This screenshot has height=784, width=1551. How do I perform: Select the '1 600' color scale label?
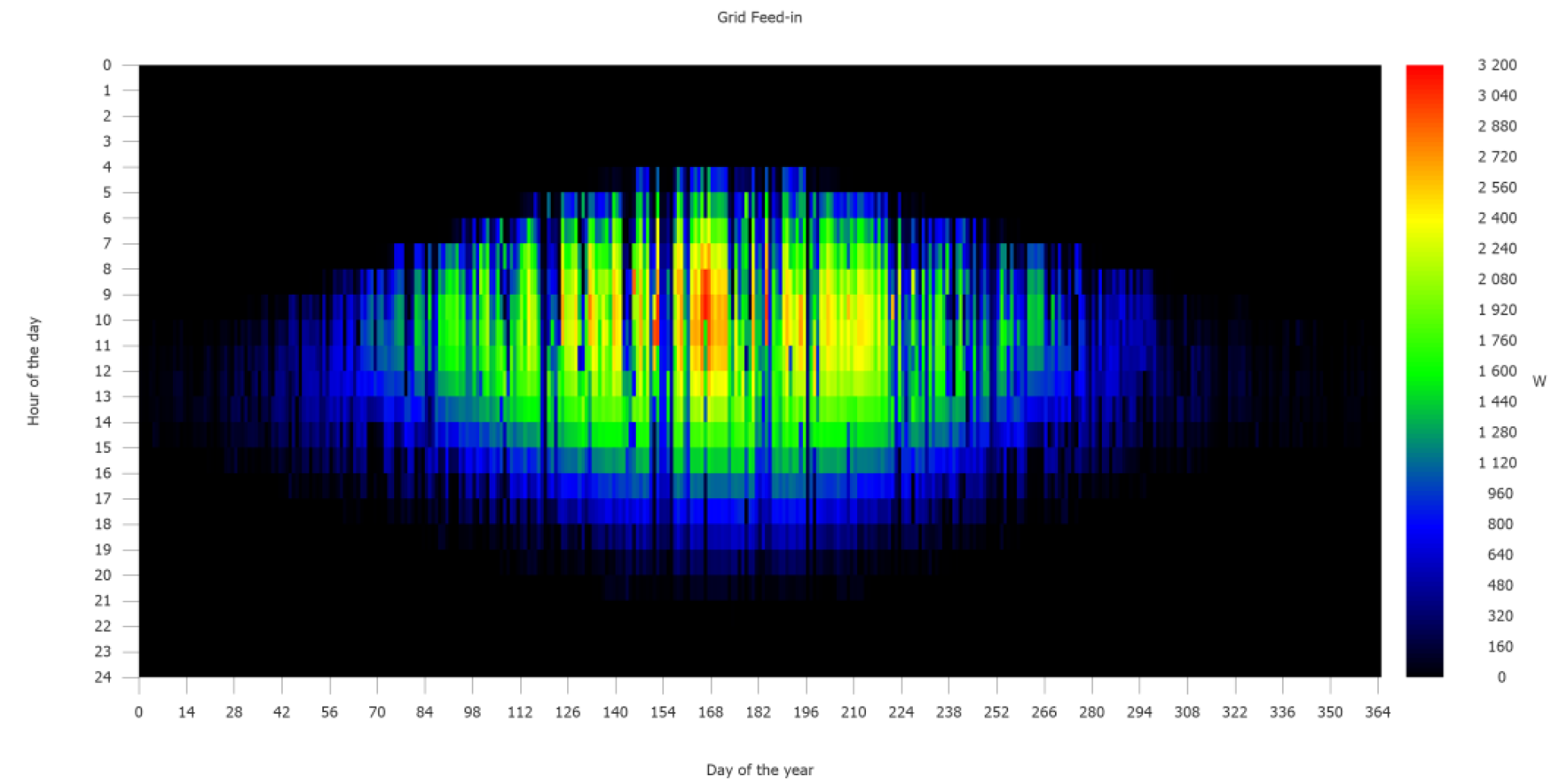point(1497,371)
